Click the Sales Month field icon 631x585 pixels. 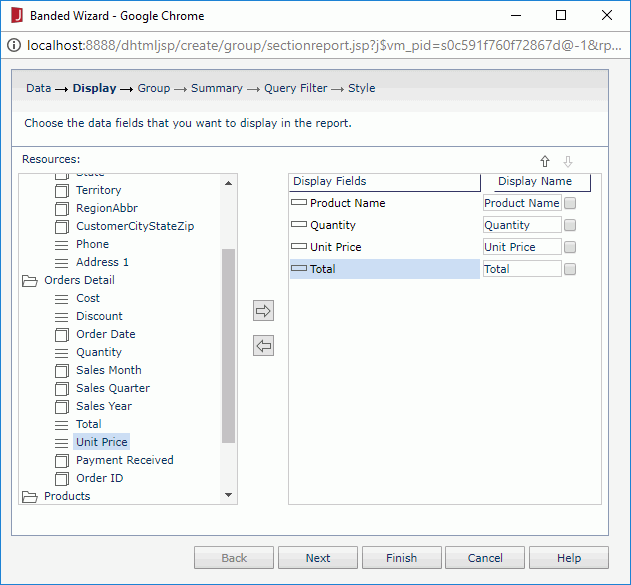click(x=62, y=371)
